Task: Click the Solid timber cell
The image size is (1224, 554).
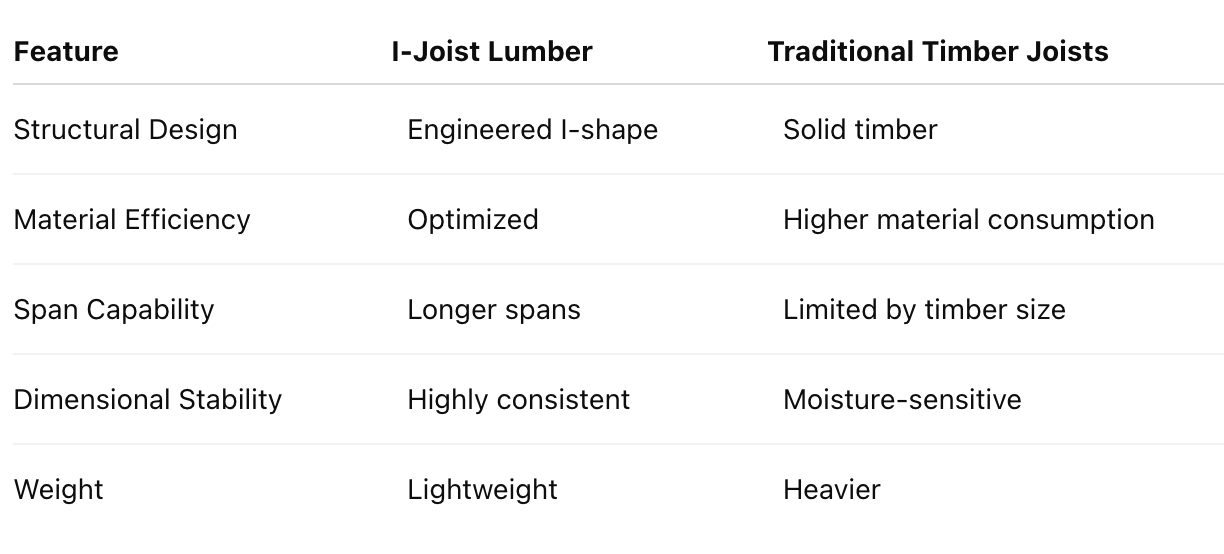Action: 860,130
